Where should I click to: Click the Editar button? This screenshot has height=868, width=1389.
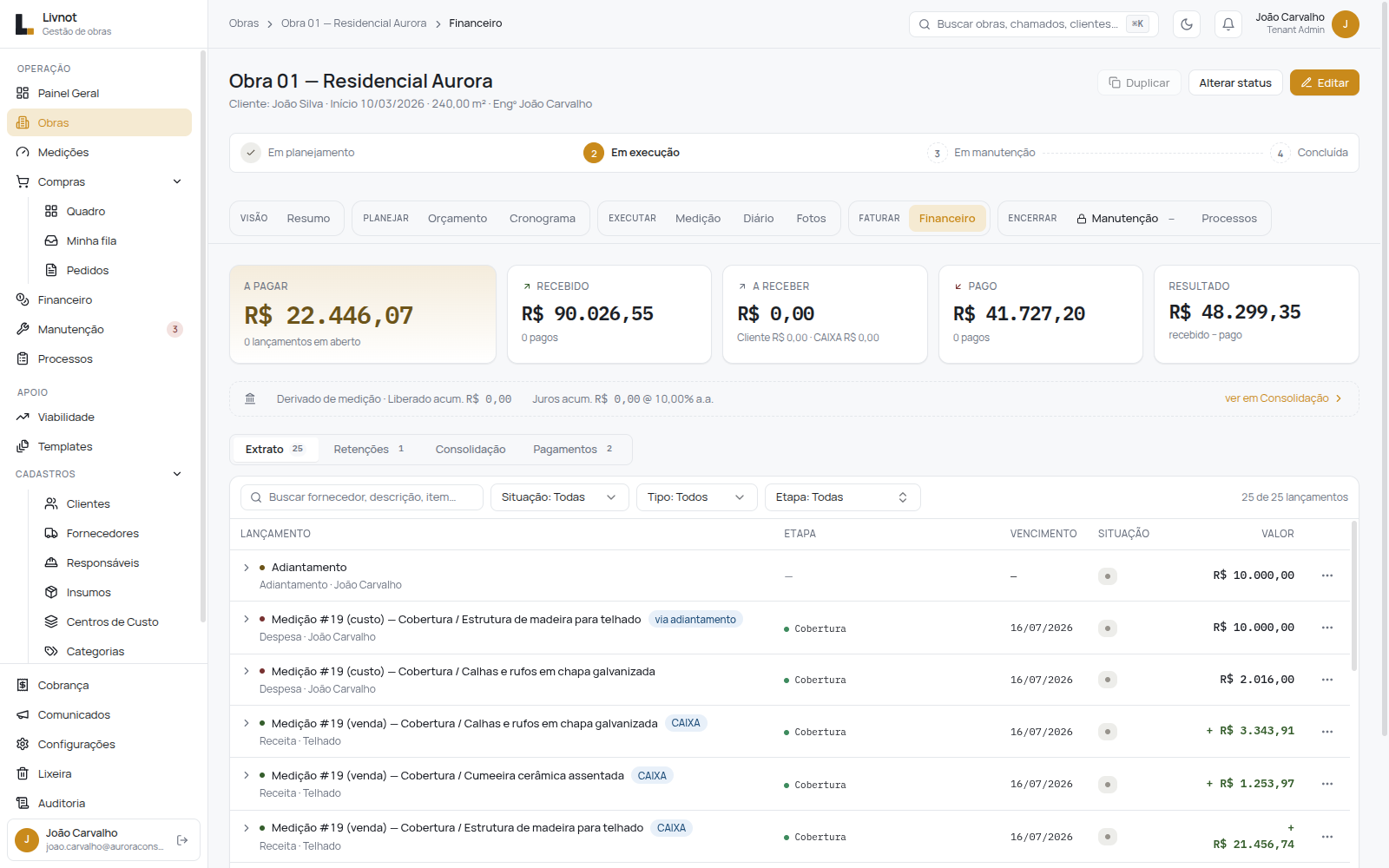pos(1325,82)
